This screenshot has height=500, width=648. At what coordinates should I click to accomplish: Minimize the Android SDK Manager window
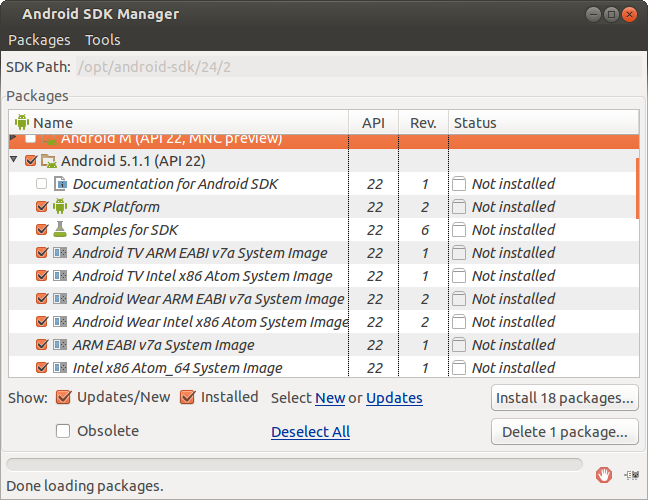[x=593, y=15]
